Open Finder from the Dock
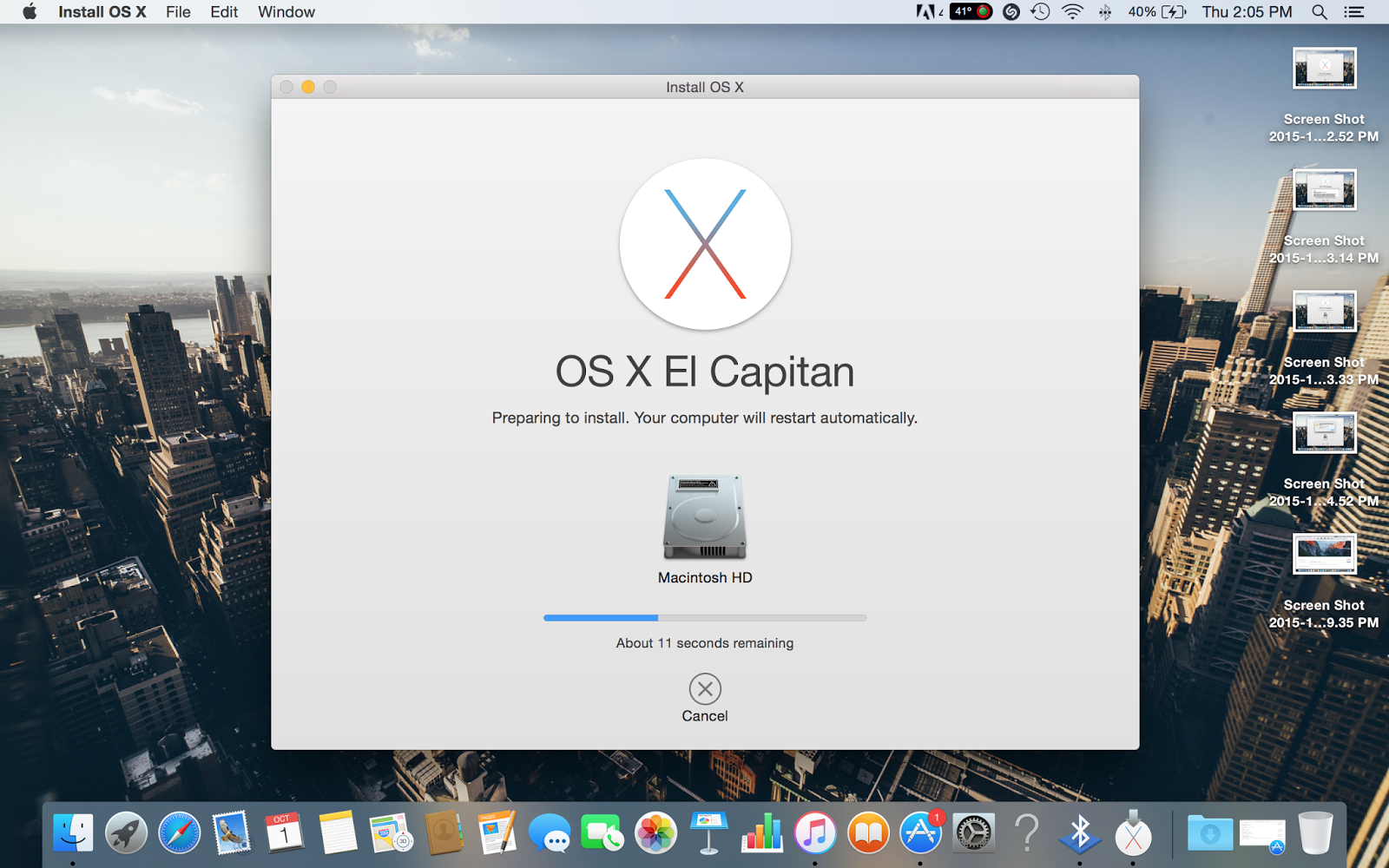 (73, 833)
